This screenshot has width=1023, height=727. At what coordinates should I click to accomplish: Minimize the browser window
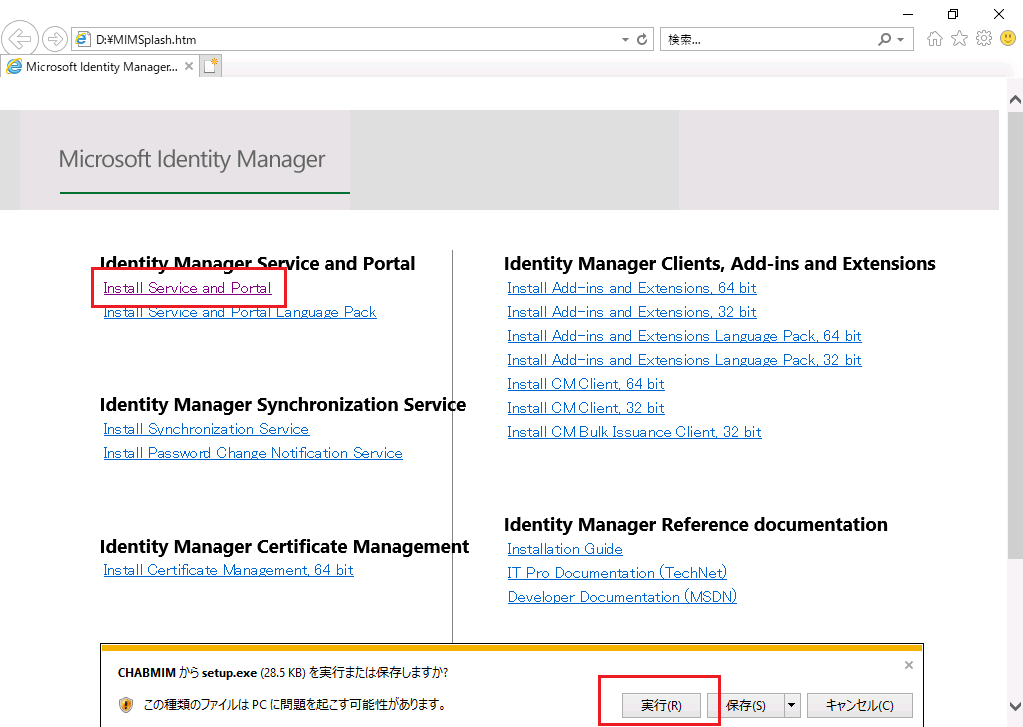pos(908,14)
